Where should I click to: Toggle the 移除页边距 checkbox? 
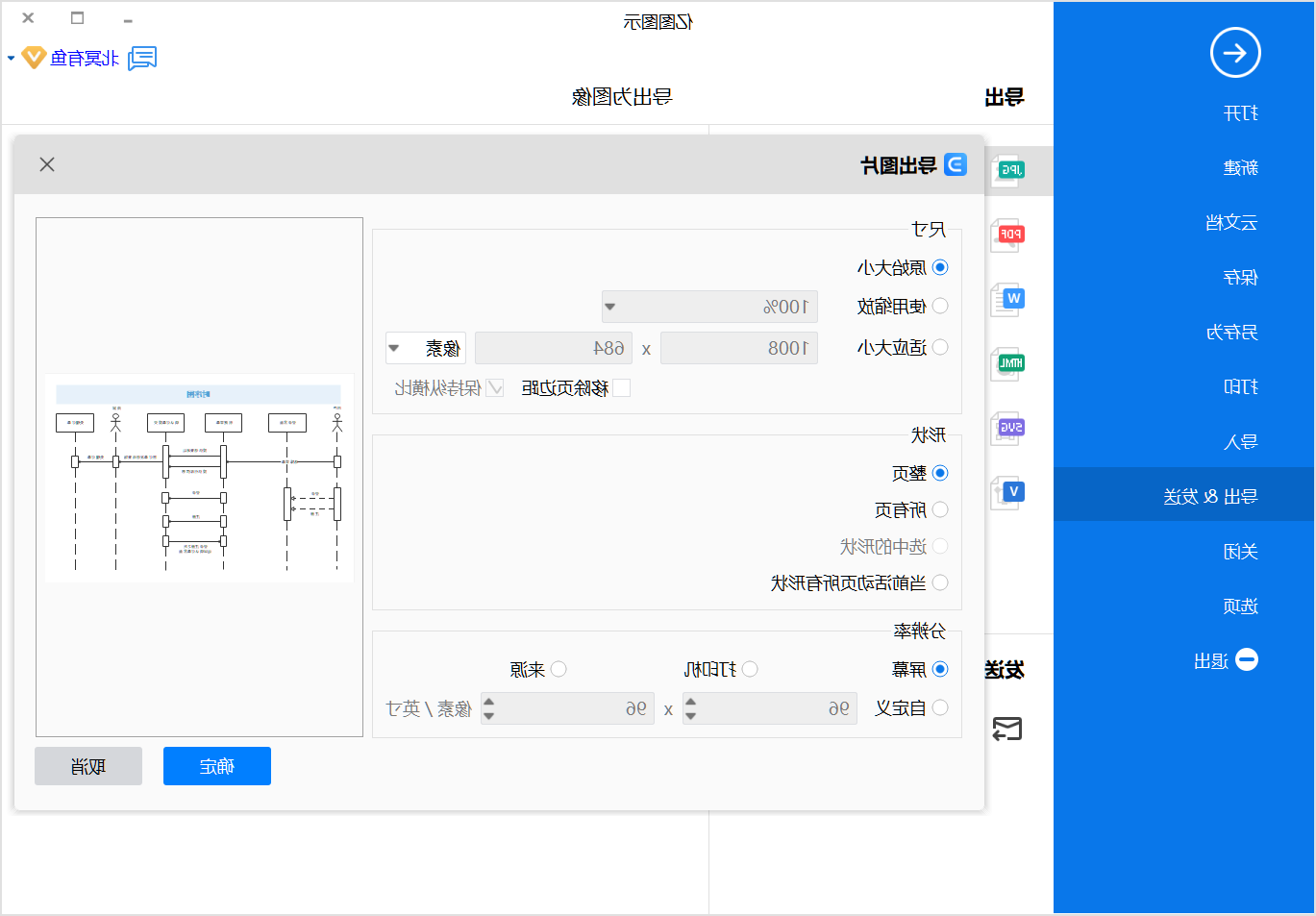(622, 387)
